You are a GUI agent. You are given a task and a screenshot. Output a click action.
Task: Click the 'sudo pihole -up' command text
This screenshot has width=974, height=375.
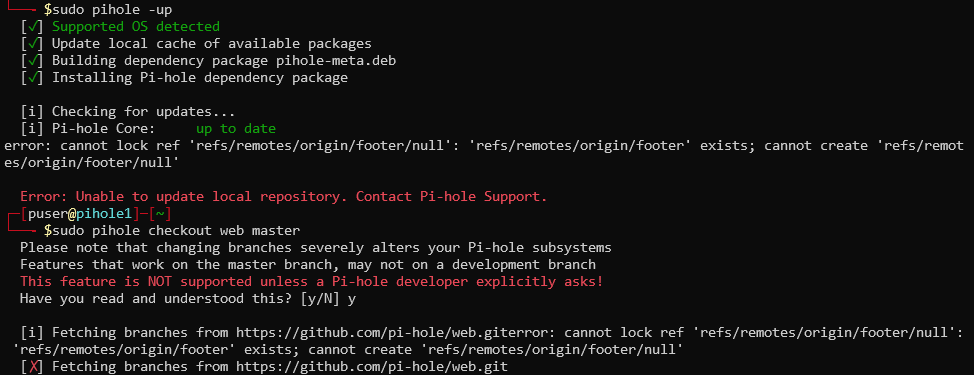coord(112,10)
